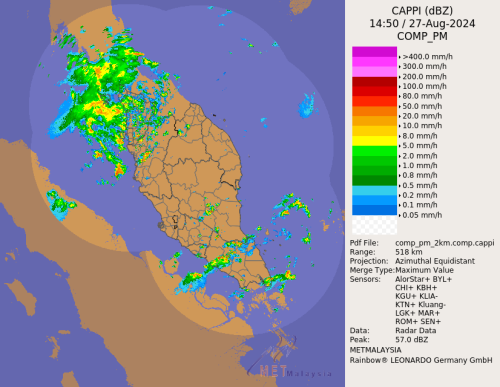This screenshot has width=500, height=387.
Task: Click the 100.0 mm/h dark red swatch
Action: click(375, 82)
